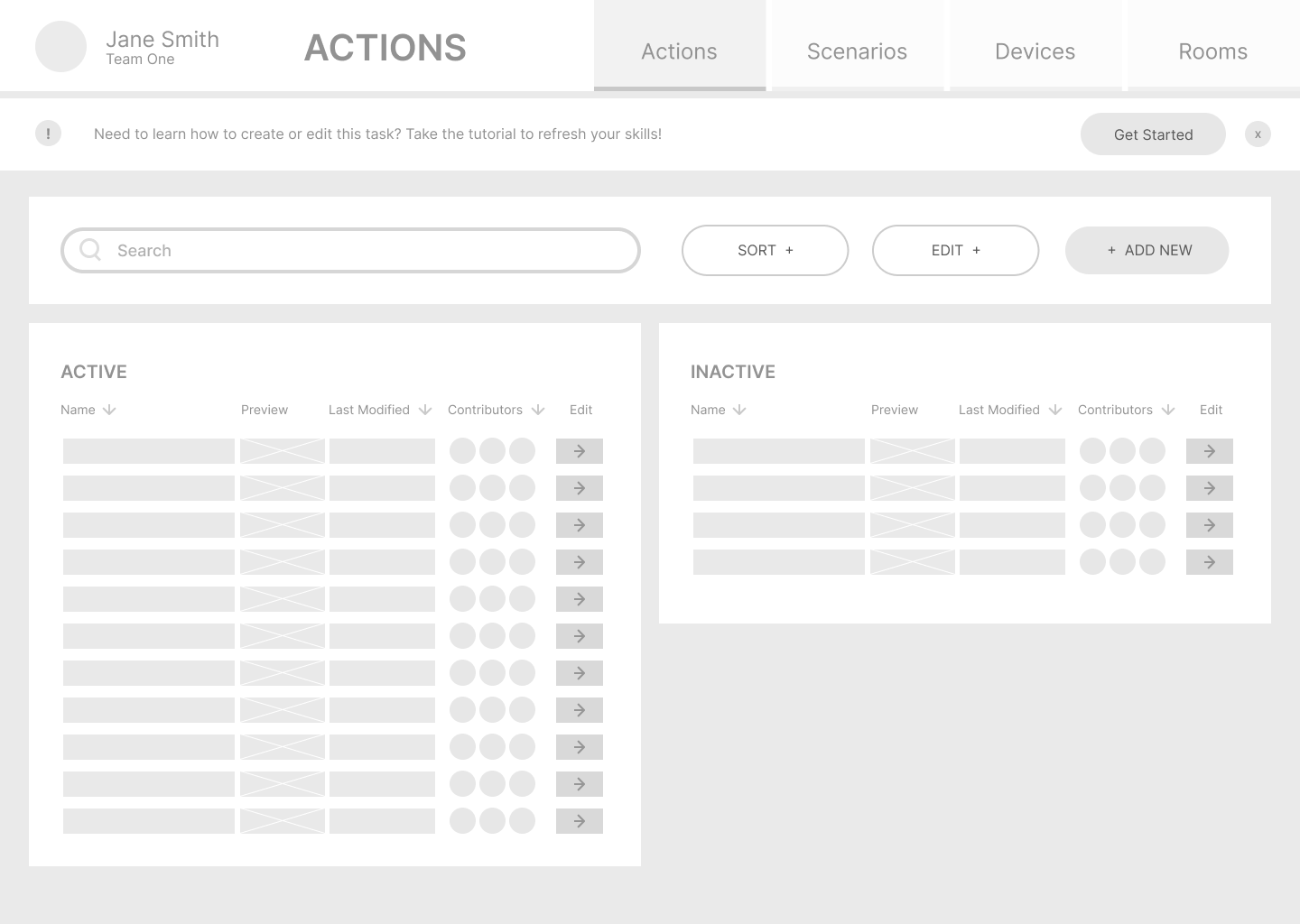Screen dimensions: 1300x924
Task: Go to the Rooms tab
Action: pyautogui.click(x=1212, y=51)
